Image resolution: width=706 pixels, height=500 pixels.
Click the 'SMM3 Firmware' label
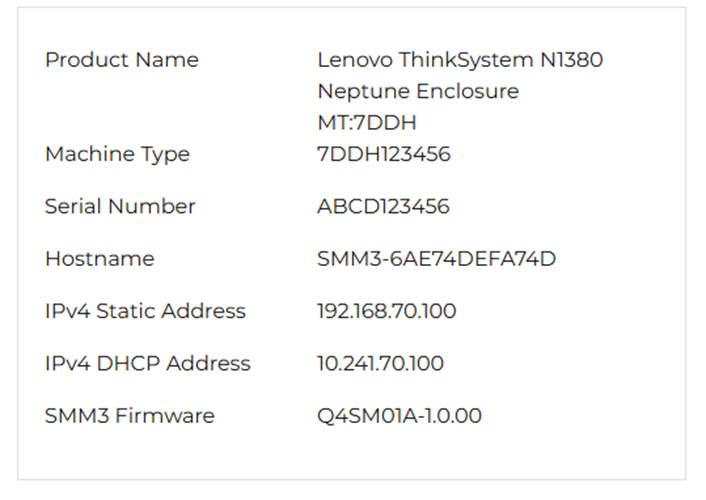[130, 416]
